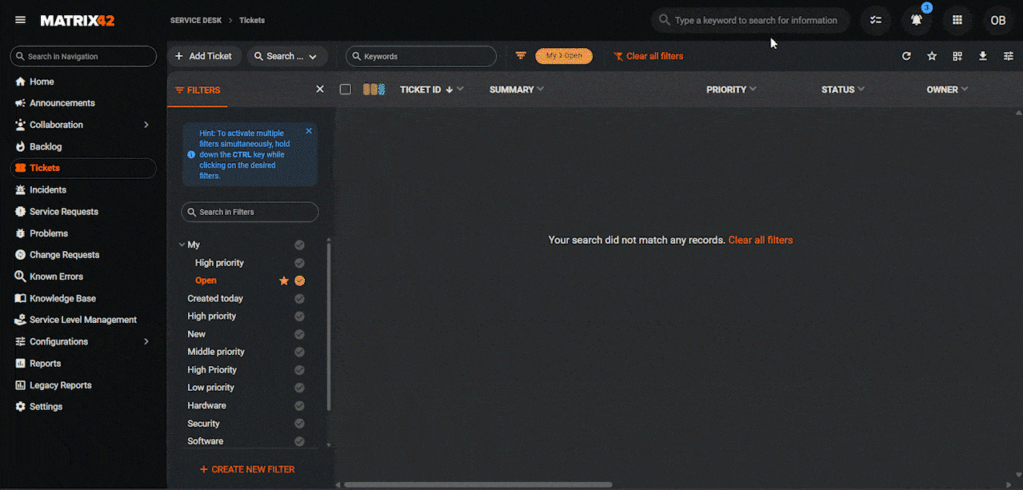This screenshot has width=1024, height=490.
Task: Click the task checklist icon in header
Action: pos(876,20)
